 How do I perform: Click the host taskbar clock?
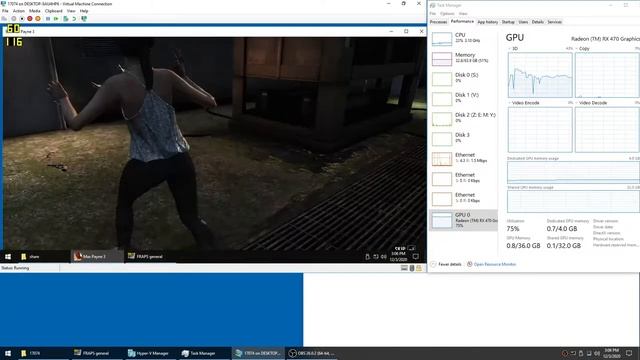[611, 353]
